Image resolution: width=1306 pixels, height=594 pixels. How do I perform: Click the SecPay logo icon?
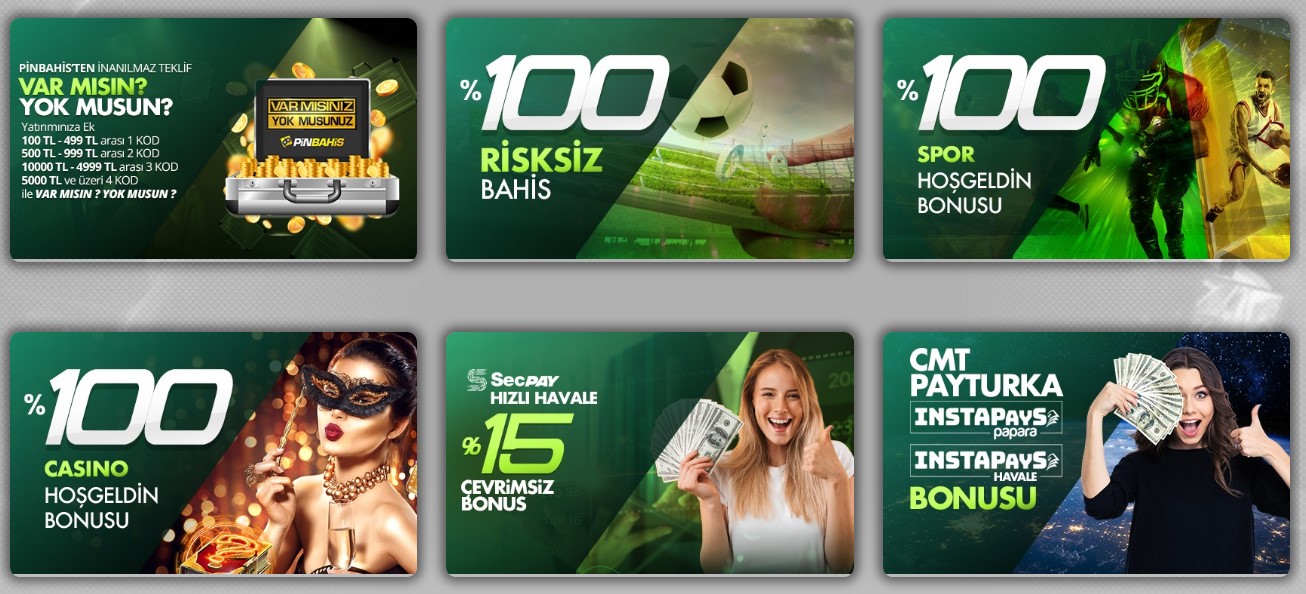point(477,379)
